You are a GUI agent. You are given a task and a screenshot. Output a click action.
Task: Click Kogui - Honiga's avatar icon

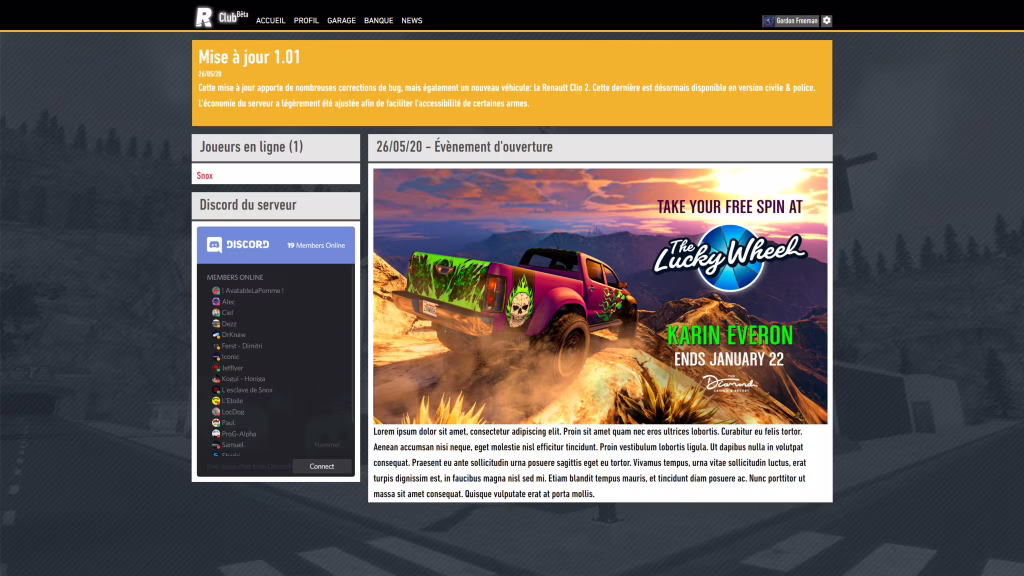point(216,379)
